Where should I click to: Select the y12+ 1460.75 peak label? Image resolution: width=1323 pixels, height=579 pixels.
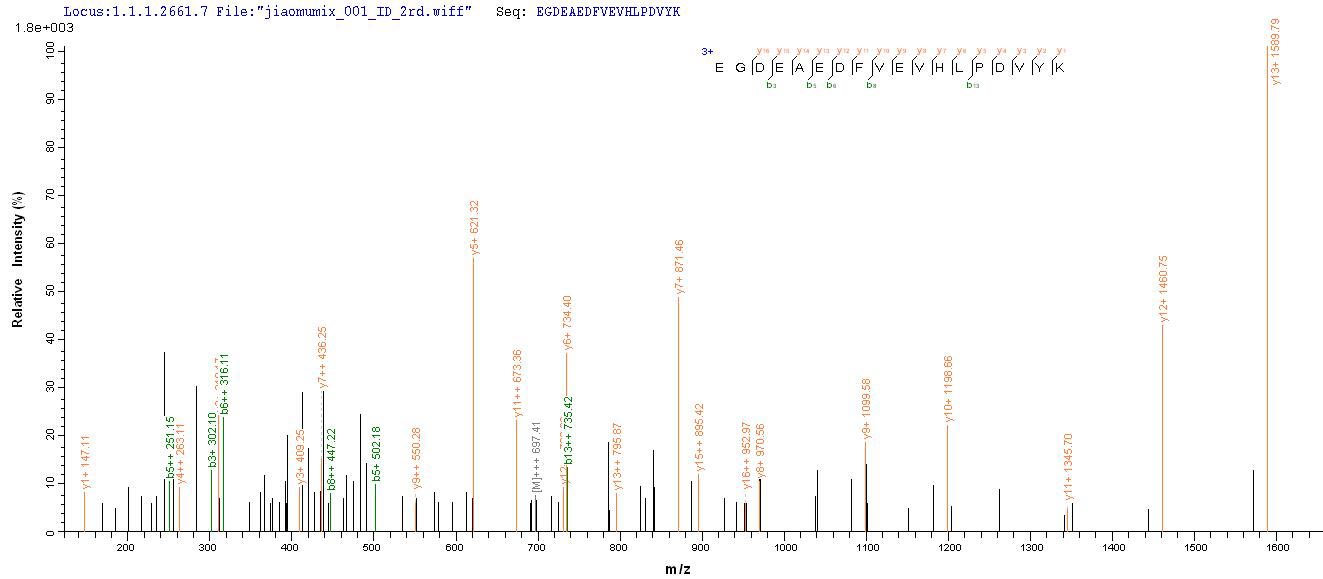(1164, 289)
